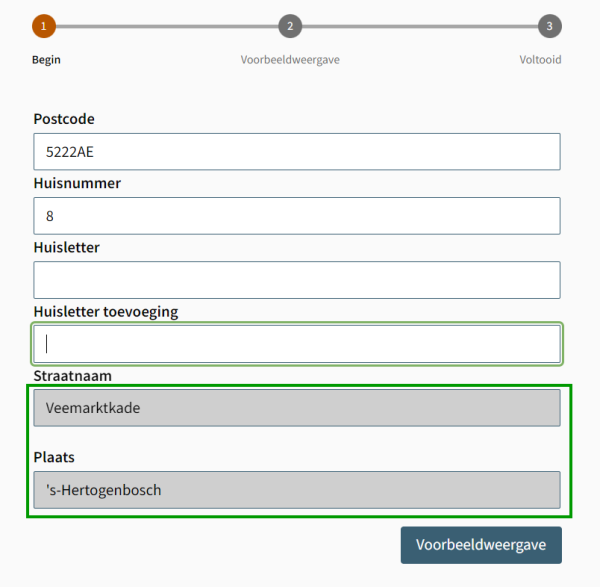This screenshot has height=587, width=600.
Task: Click the Huisletter field label
Action: coord(67,247)
